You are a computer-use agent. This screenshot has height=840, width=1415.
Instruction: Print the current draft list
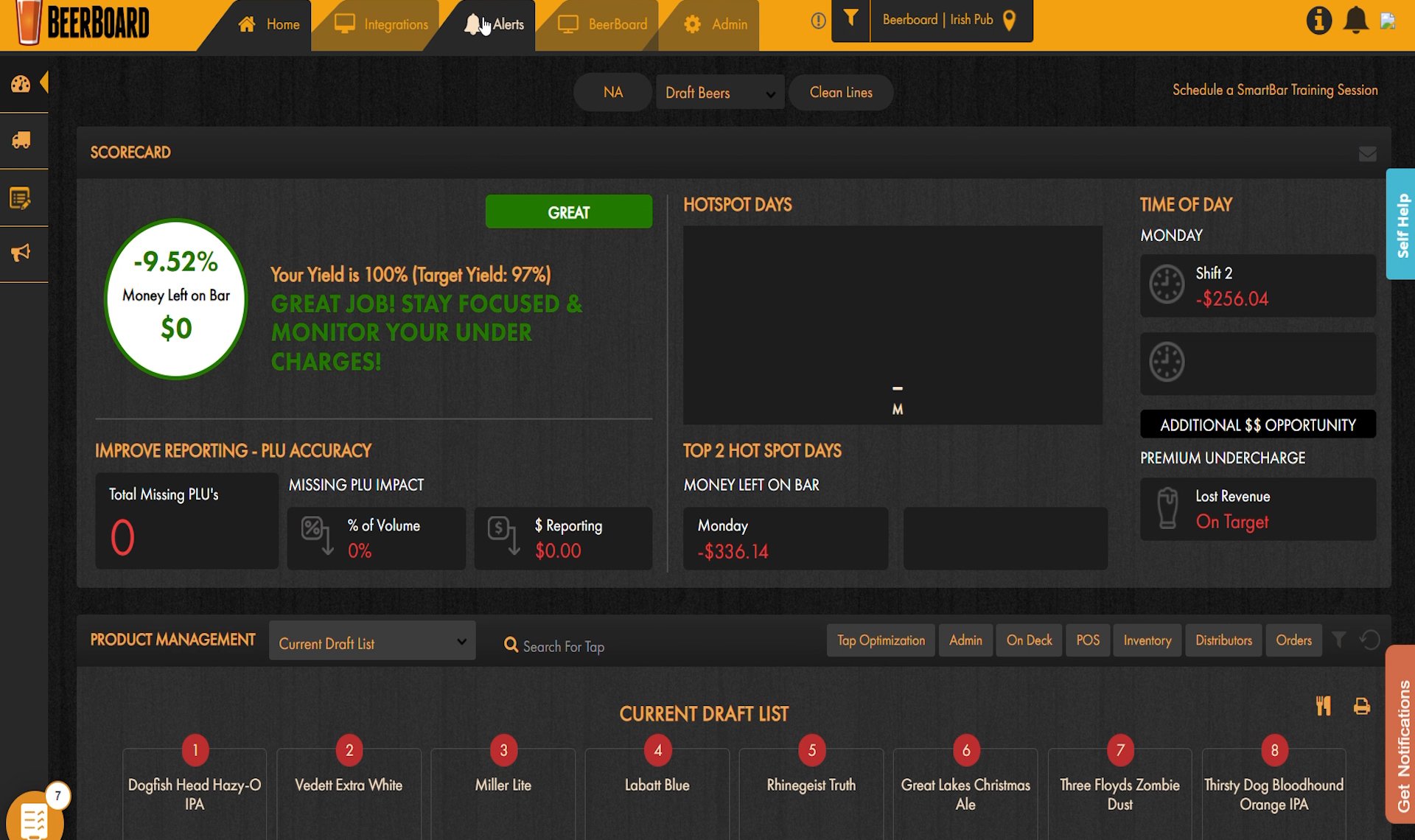pos(1361,707)
